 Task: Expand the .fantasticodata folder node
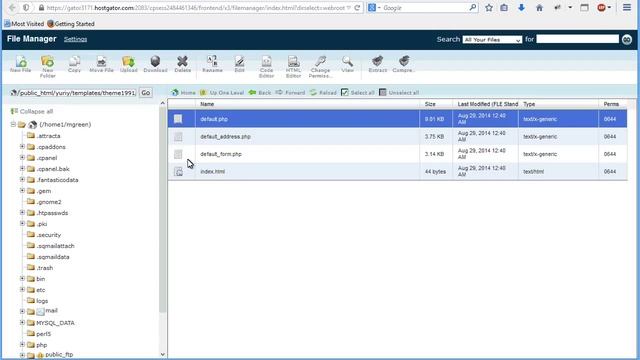coord(22,180)
